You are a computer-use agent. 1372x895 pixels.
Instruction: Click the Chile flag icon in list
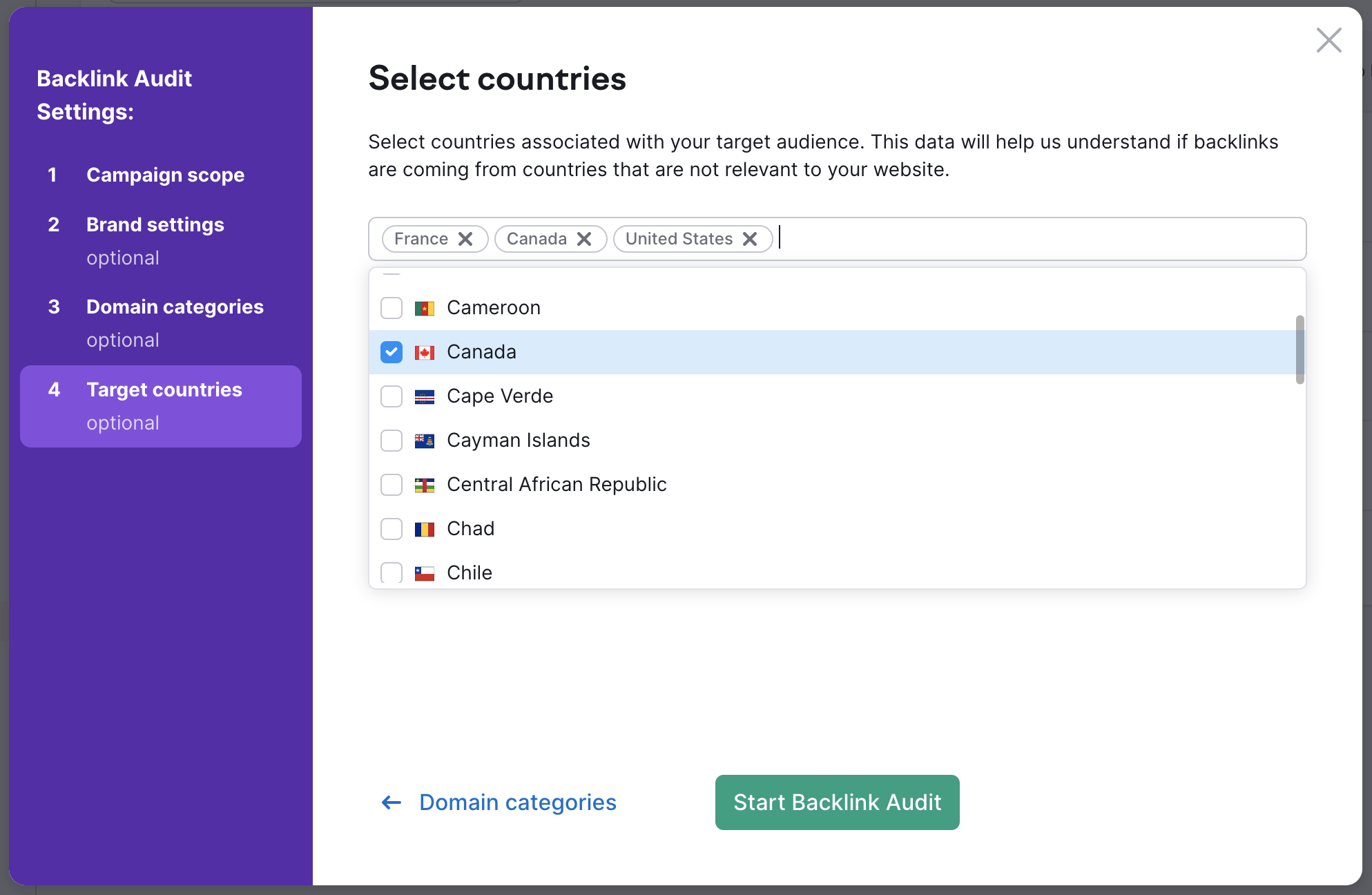pyautogui.click(x=424, y=572)
